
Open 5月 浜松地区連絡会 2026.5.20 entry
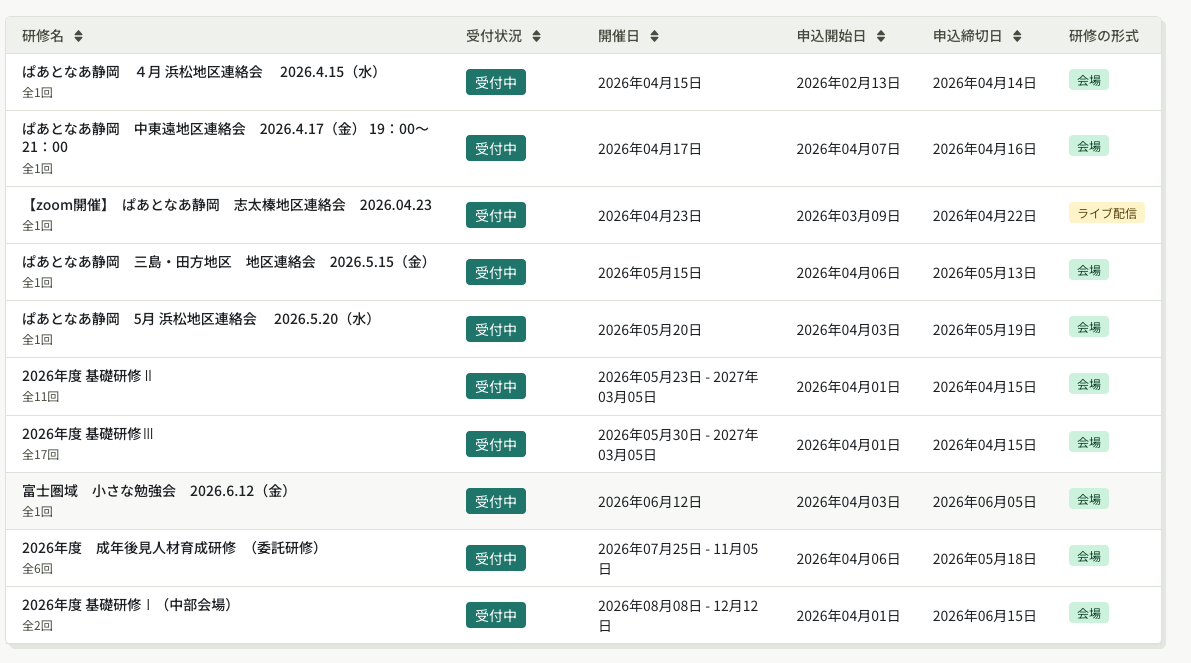tap(197, 319)
